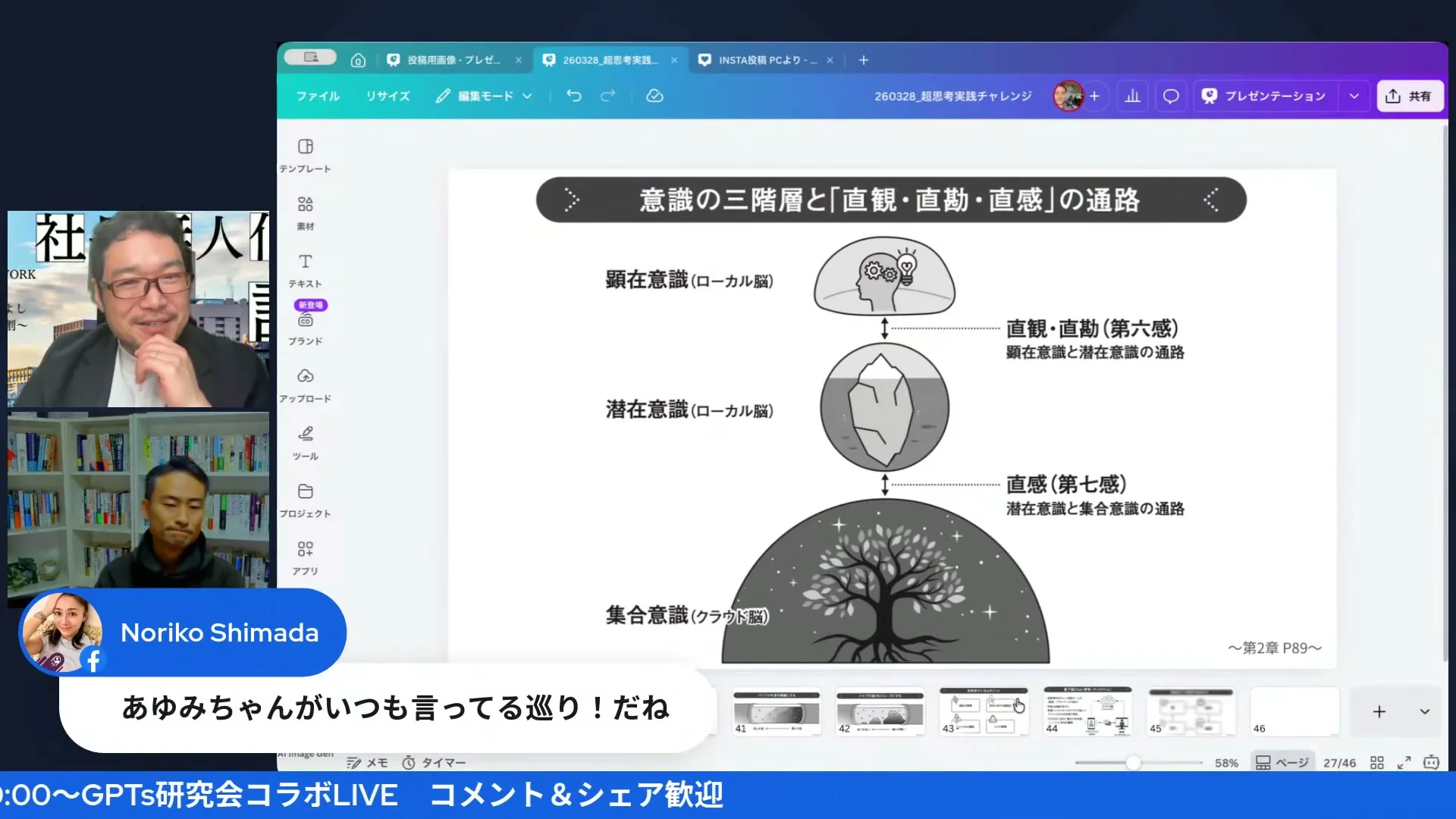Image resolution: width=1456 pixels, height=819 pixels.
Task: Open the テンプレート (Templates) panel
Action: (306, 154)
